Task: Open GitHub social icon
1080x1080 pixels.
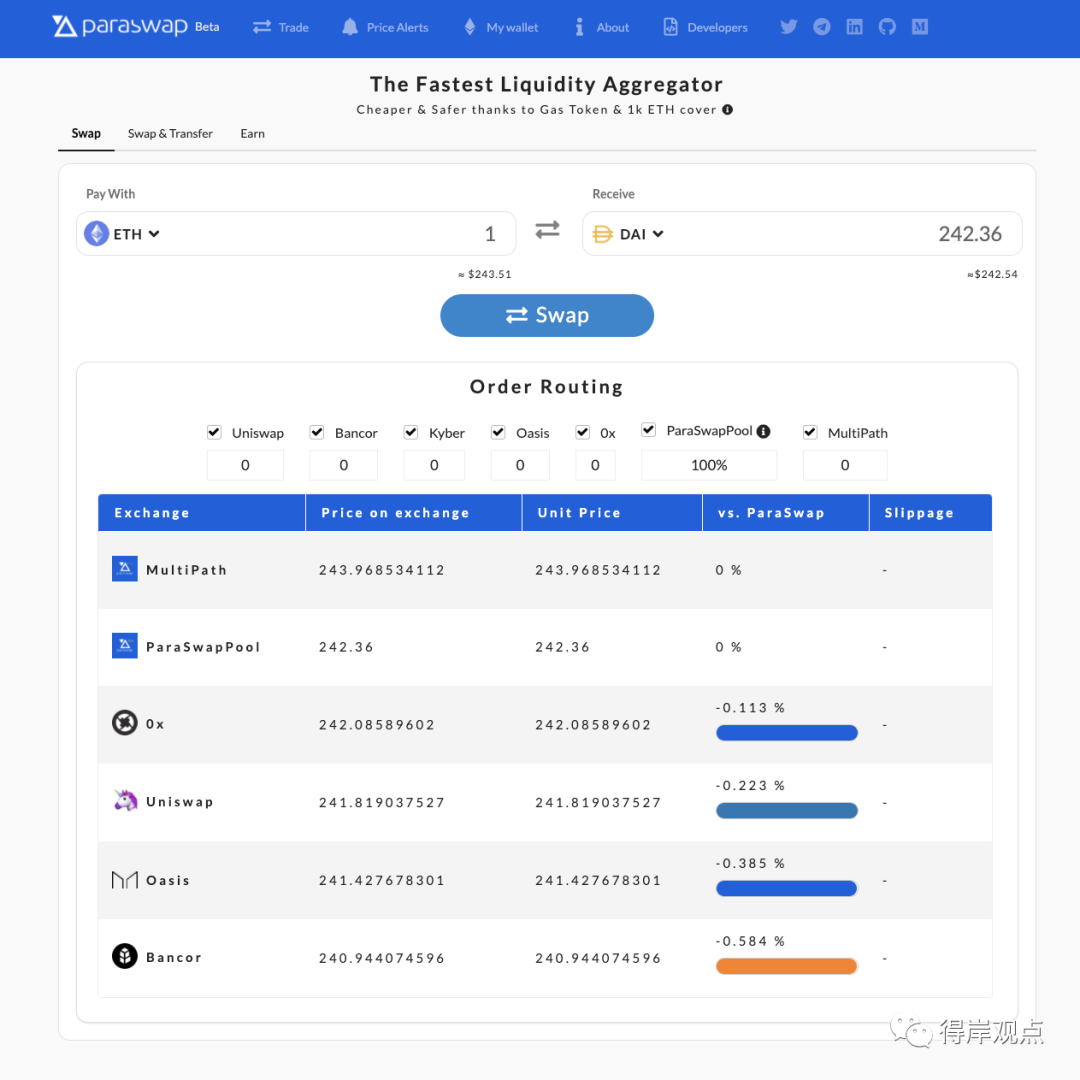Action: (887, 27)
